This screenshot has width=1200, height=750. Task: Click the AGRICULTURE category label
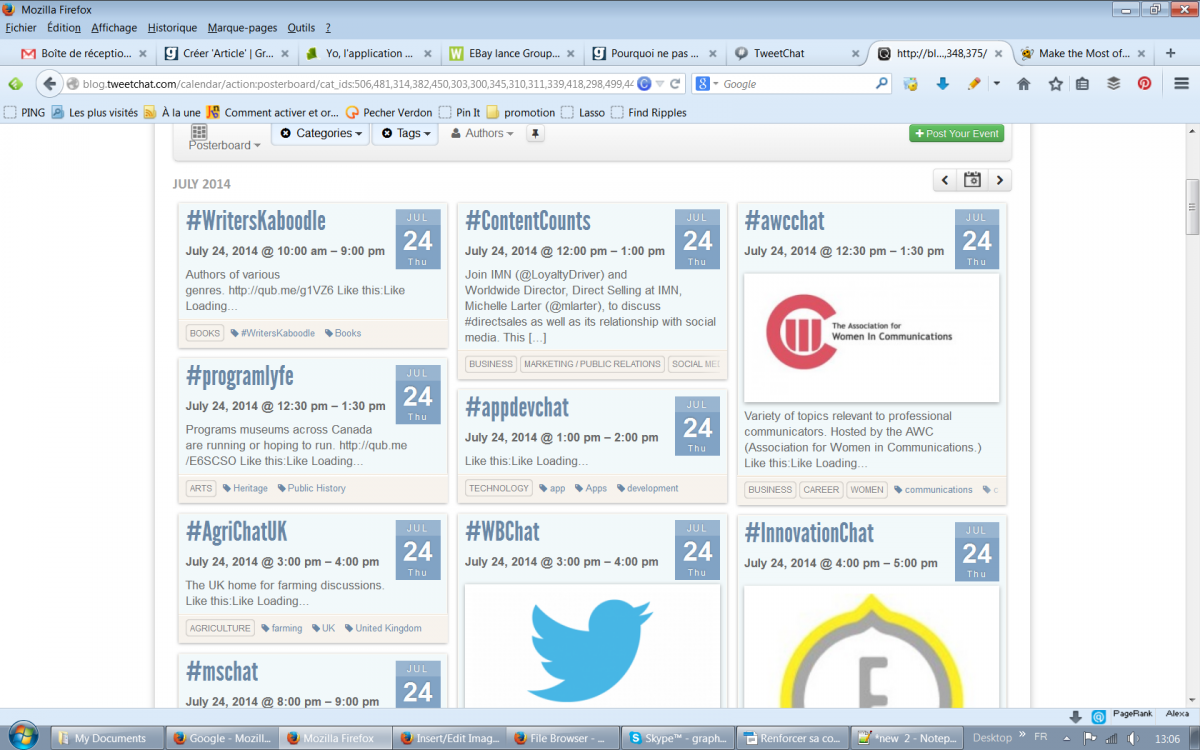(x=220, y=628)
